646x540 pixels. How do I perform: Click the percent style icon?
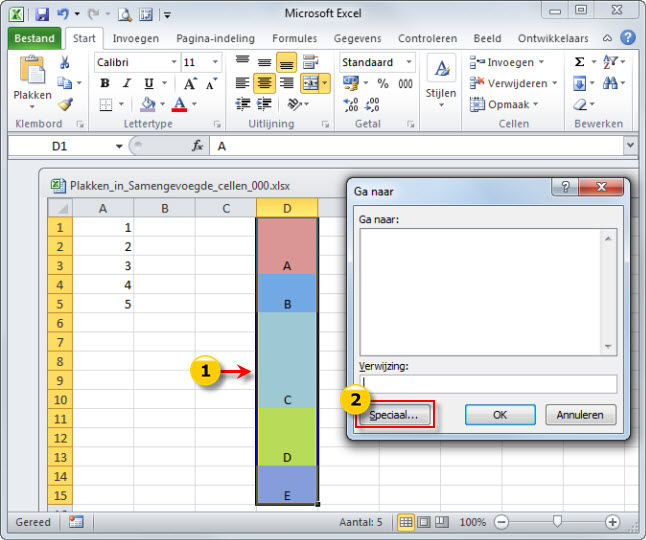click(383, 84)
